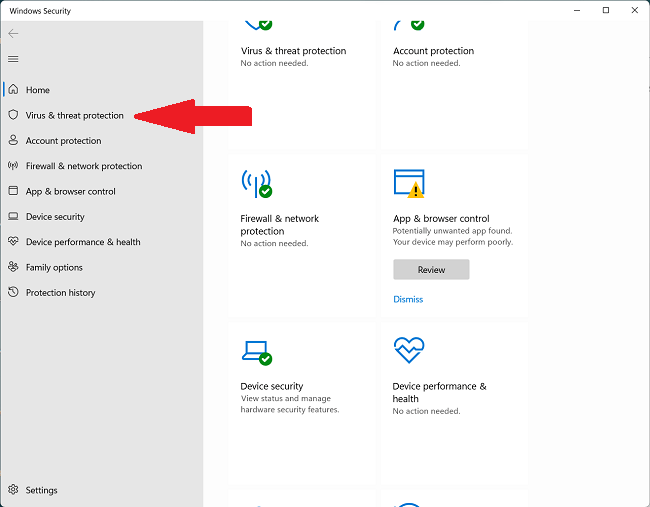
Task: Click the Home icon in sidebar
Action: [x=13, y=90]
